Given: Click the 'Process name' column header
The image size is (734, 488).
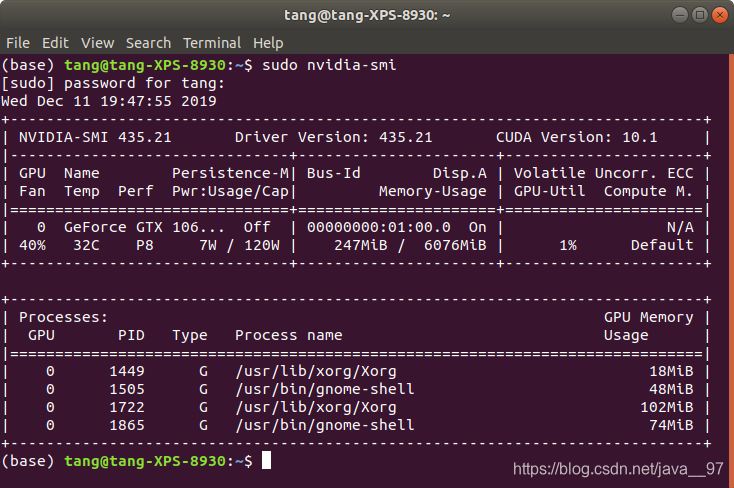Looking at the screenshot, I should point(288,335).
